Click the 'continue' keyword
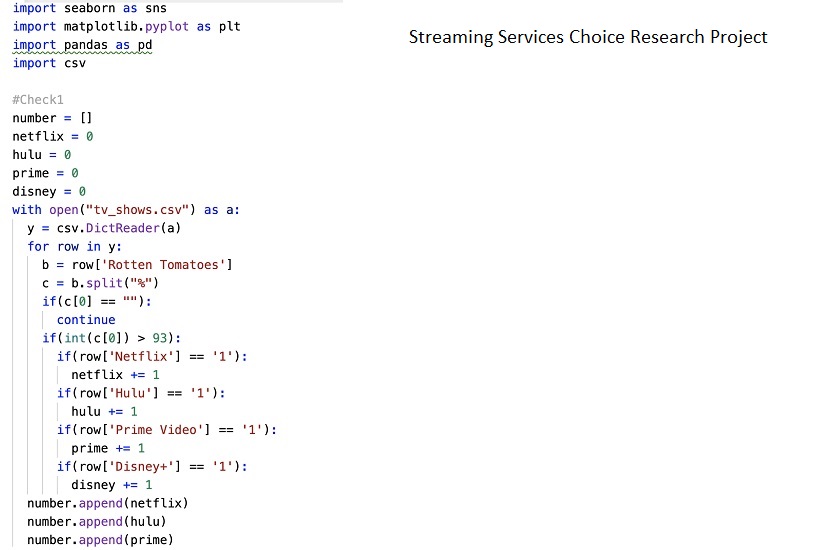This screenshot has height=550, width=824. pyautogui.click(x=86, y=320)
